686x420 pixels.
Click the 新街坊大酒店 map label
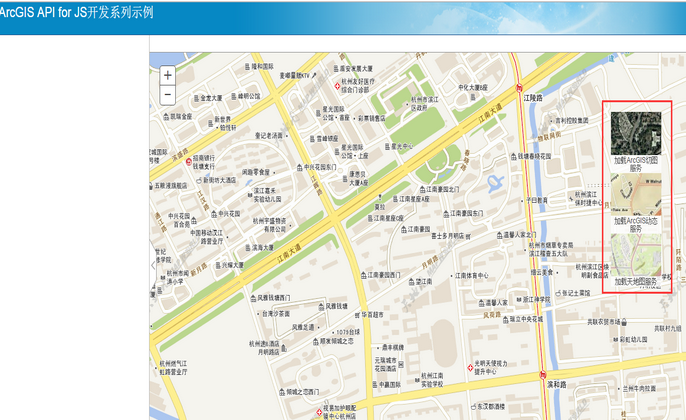[219, 180]
